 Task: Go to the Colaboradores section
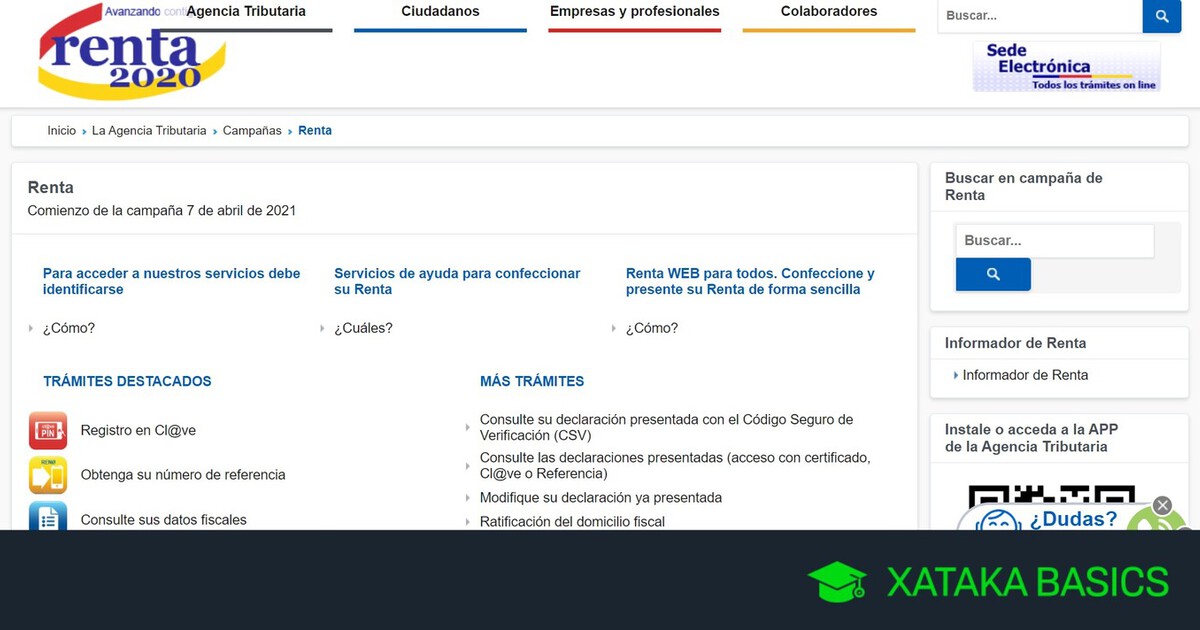pyautogui.click(x=828, y=12)
